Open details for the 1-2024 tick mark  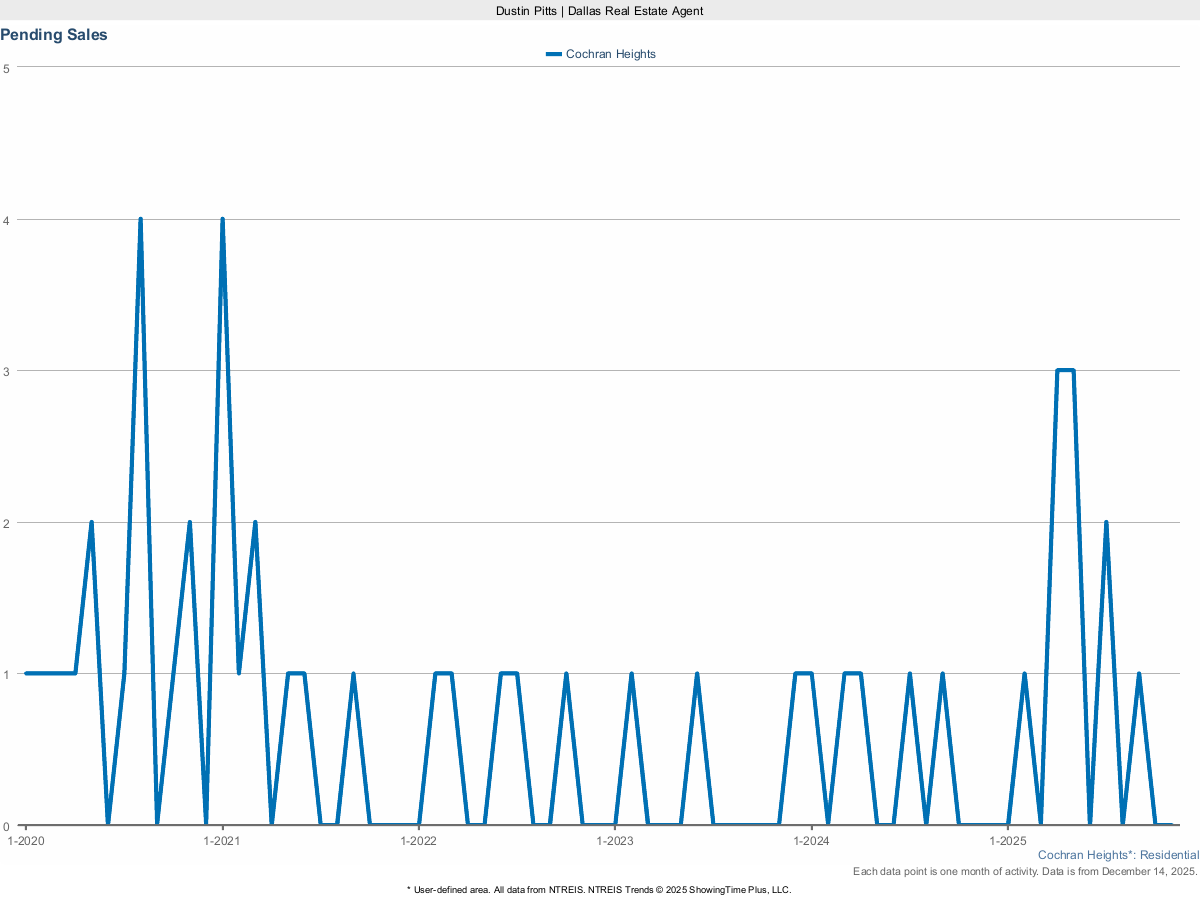pos(814,841)
